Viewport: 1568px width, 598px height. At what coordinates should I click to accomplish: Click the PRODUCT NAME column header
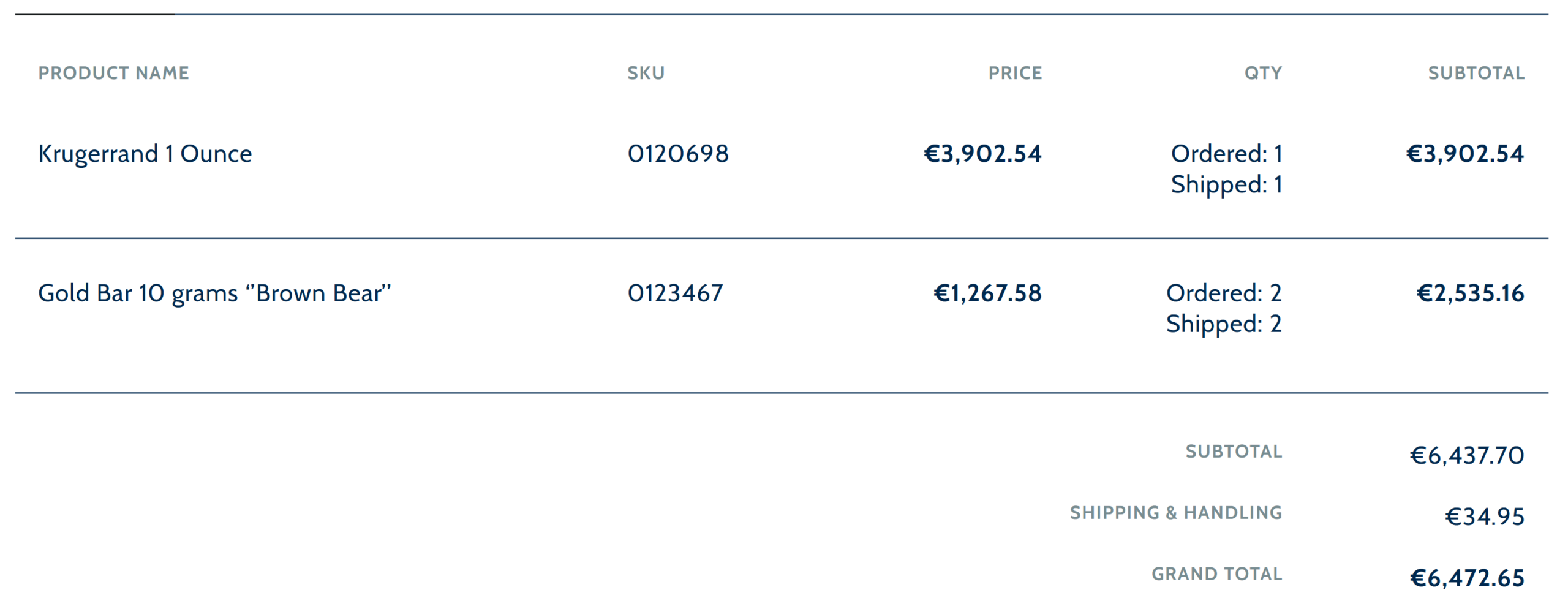point(113,73)
